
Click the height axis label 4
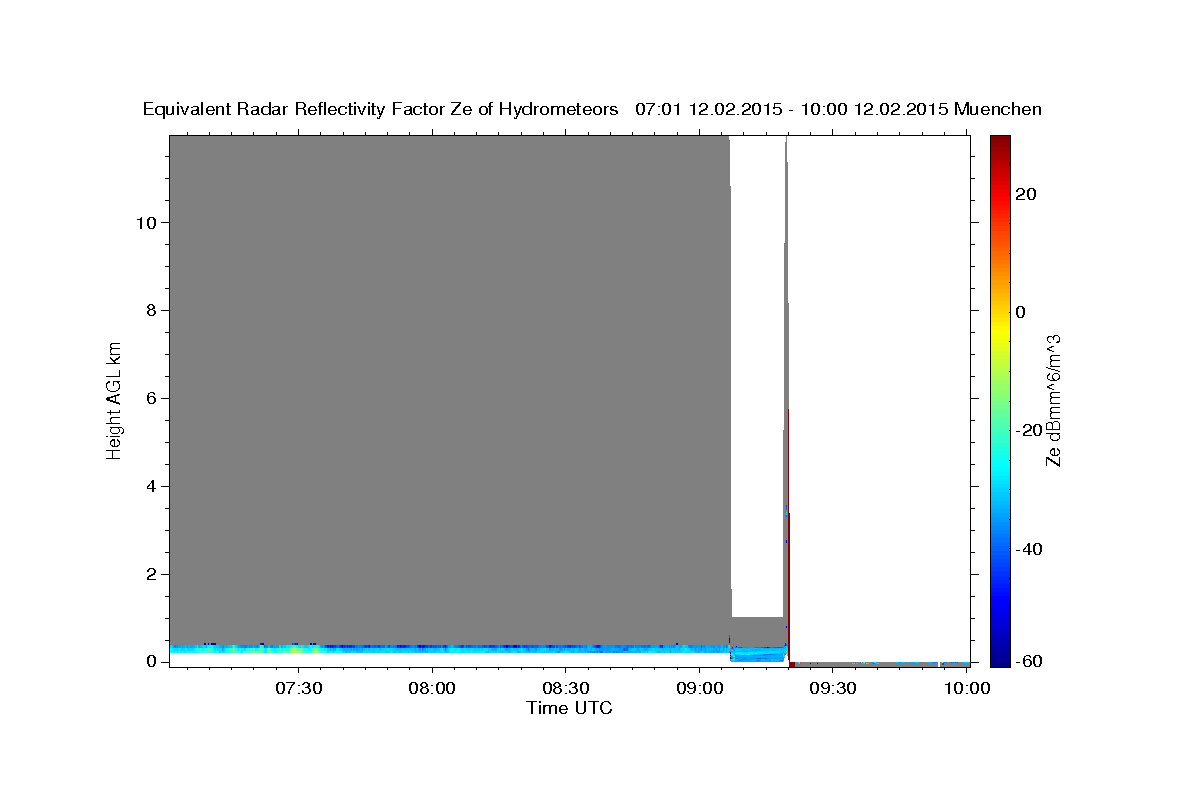click(152, 486)
